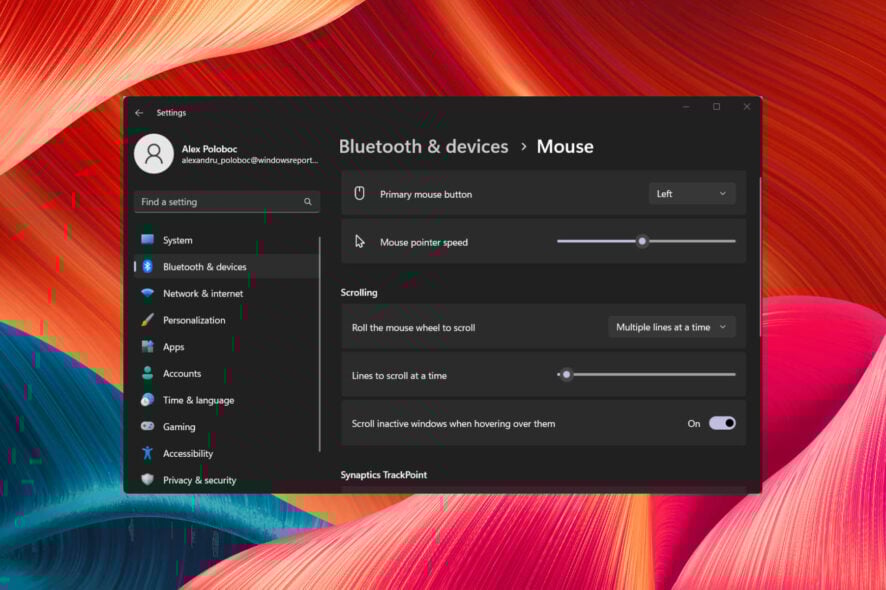Click the Lines to scroll slider
886x590 pixels.
(646, 374)
